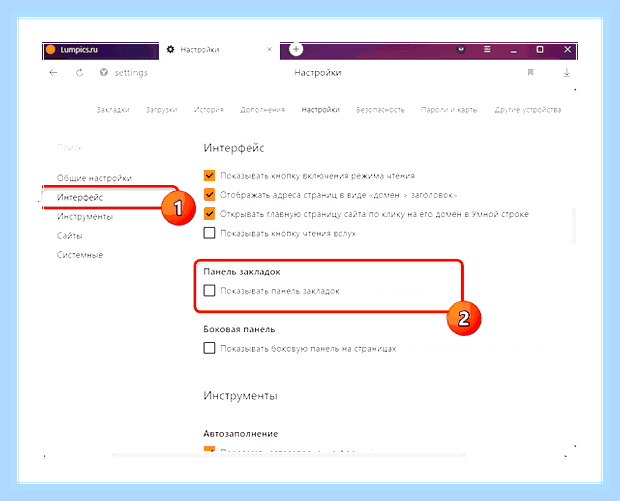The image size is (620, 501).
Task: Open the Настройки section in top navigation
Action: coord(321,110)
